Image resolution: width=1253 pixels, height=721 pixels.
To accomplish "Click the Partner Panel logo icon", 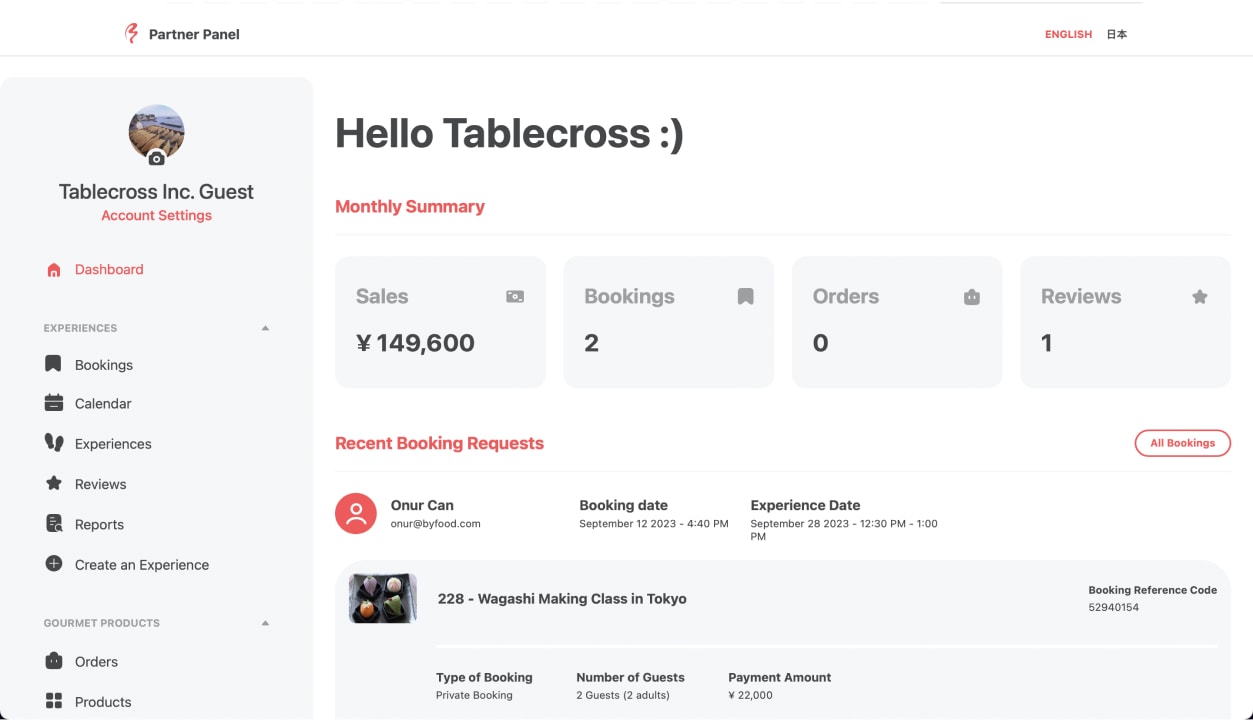I will click(x=131, y=34).
